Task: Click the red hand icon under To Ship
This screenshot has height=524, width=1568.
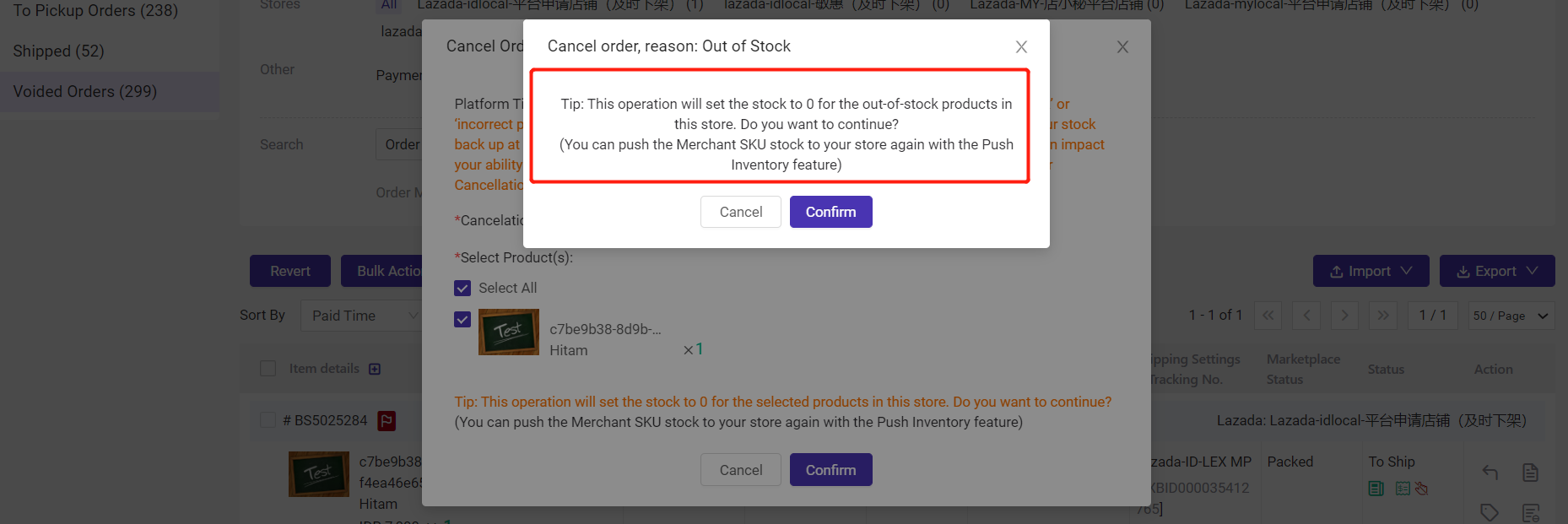Action: pyautogui.click(x=1421, y=488)
